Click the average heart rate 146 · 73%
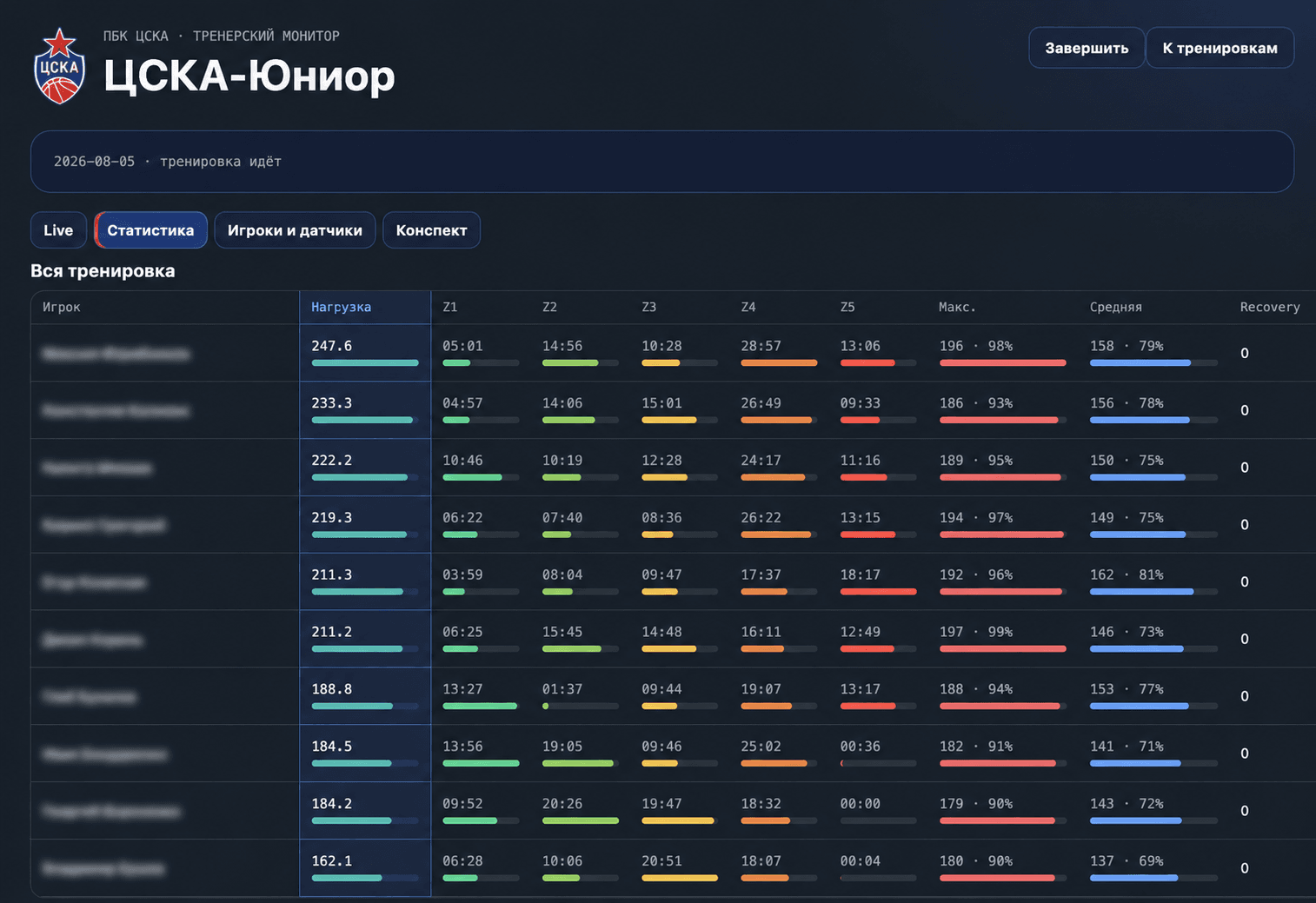The height and width of the screenshot is (903, 1316). tap(1127, 633)
